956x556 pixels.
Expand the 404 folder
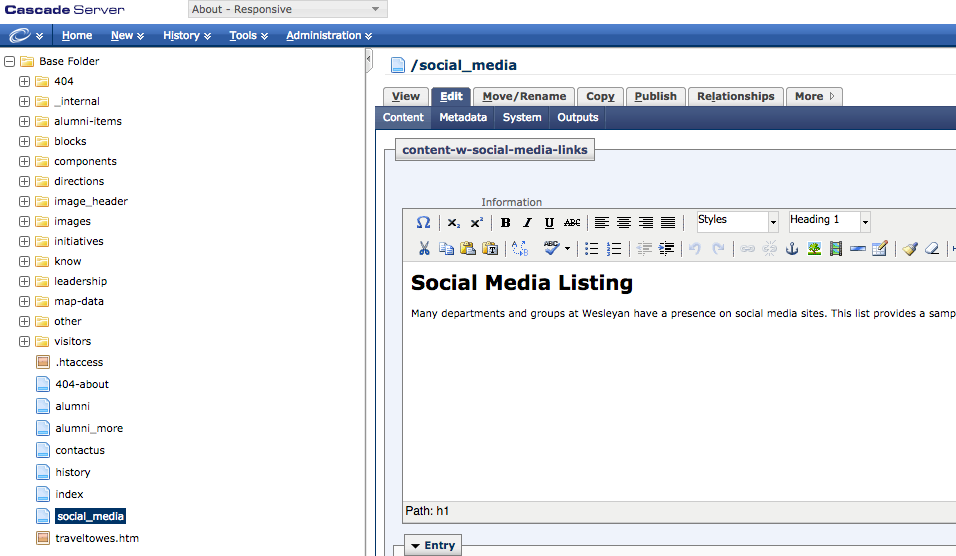(x=24, y=81)
